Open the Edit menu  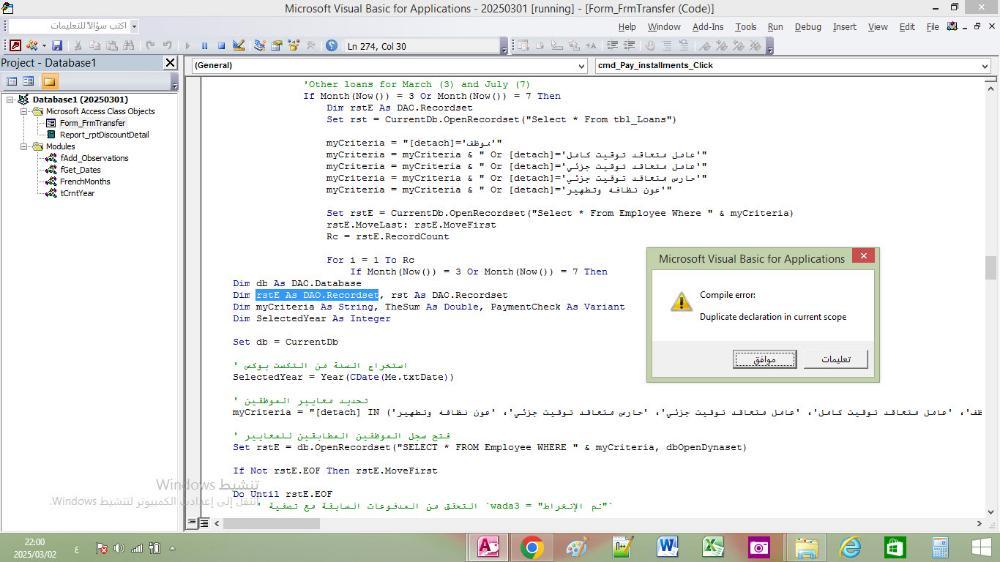pyautogui.click(x=907, y=27)
